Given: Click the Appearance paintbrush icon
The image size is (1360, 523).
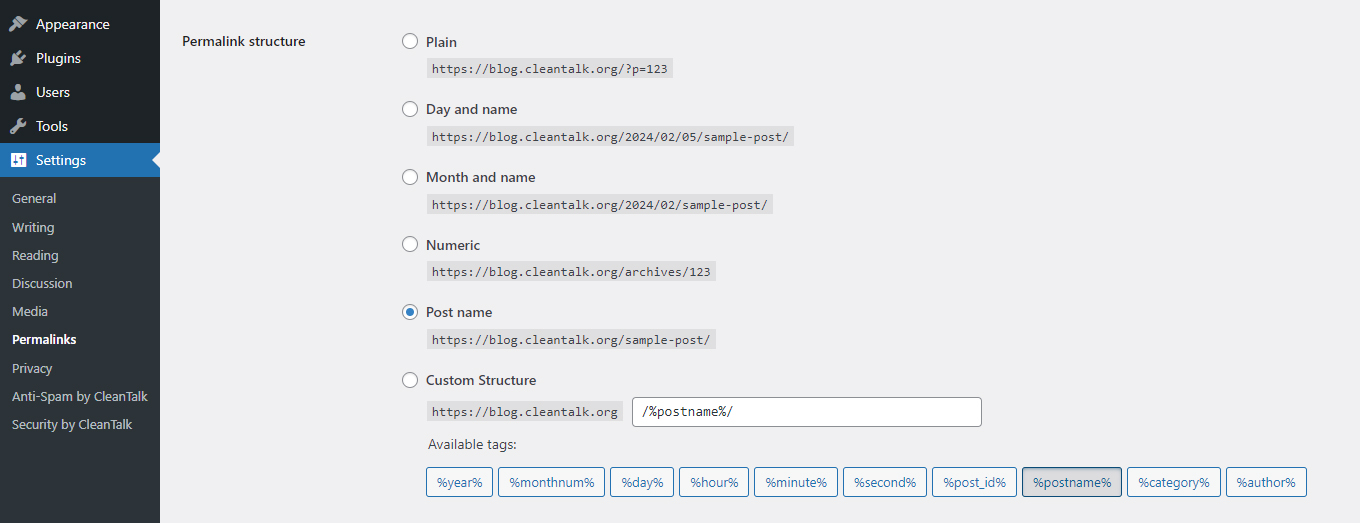Looking at the screenshot, I should coord(18,24).
